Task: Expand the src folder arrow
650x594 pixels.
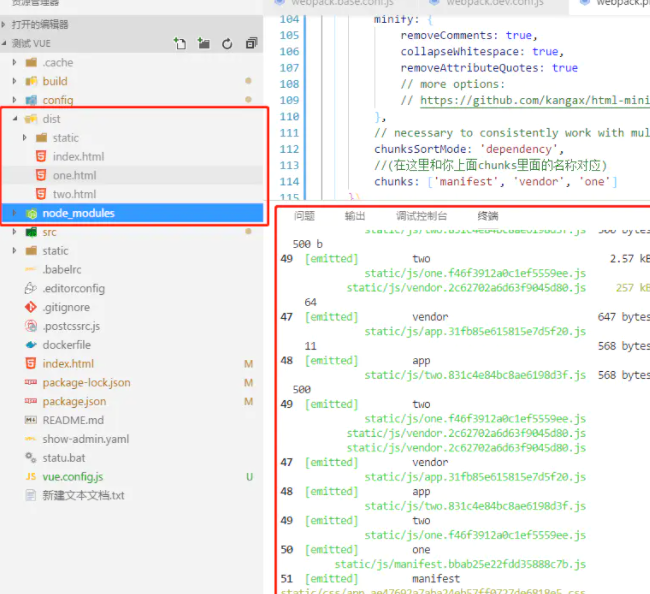Action: point(15,232)
